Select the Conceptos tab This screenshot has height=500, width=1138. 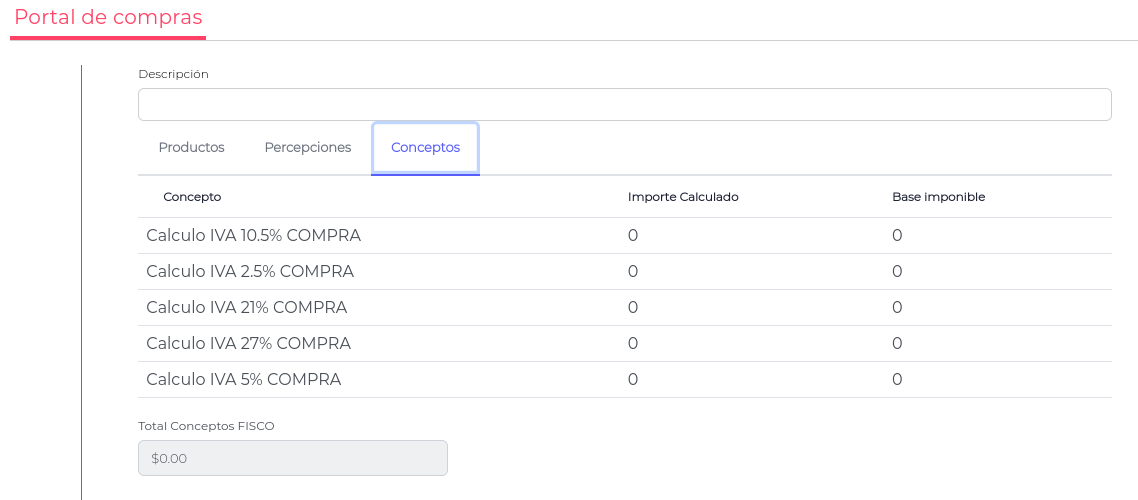pyautogui.click(x=425, y=148)
